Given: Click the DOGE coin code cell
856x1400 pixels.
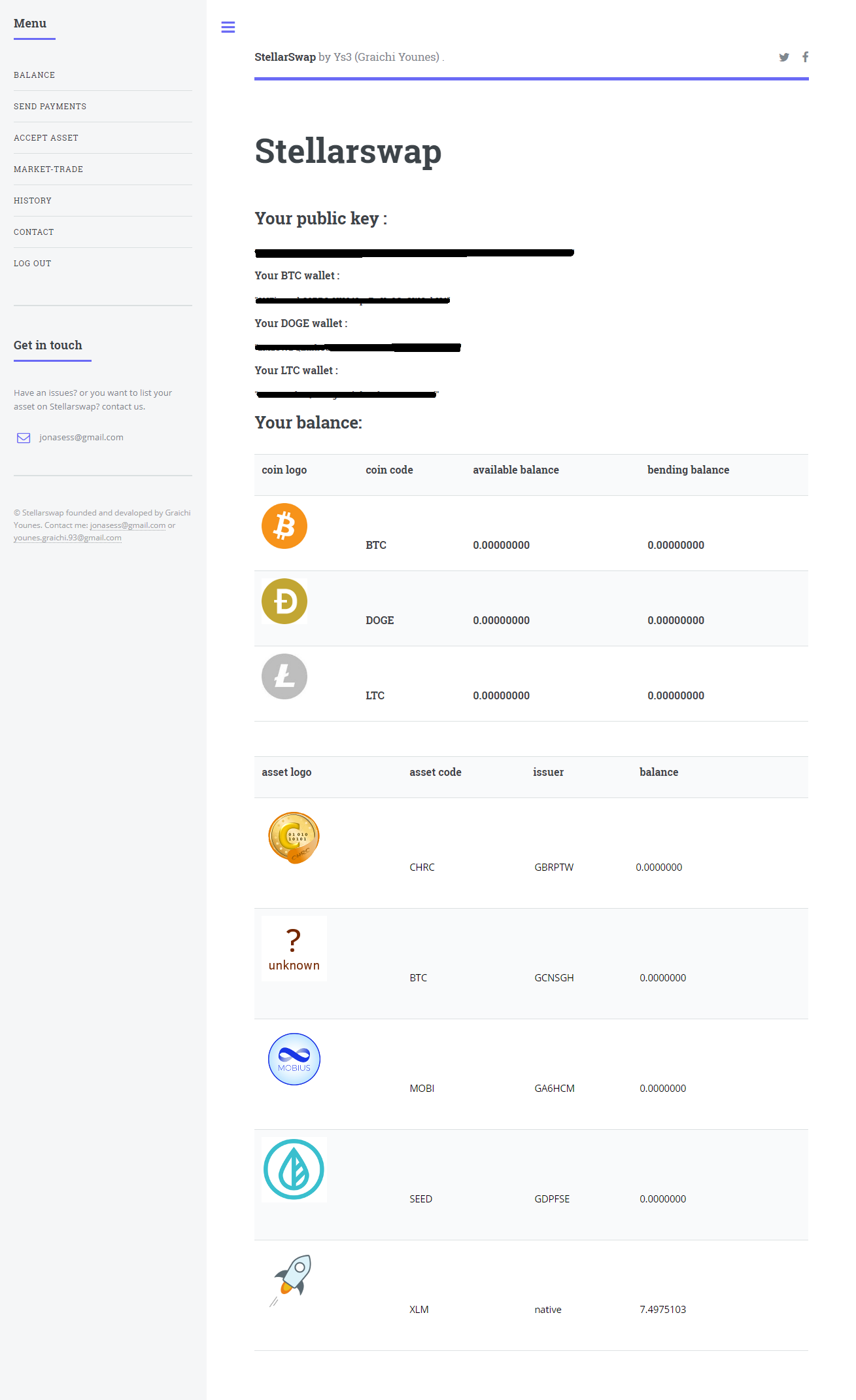Looking at the screenshot, I should click(x=379, y=620).
